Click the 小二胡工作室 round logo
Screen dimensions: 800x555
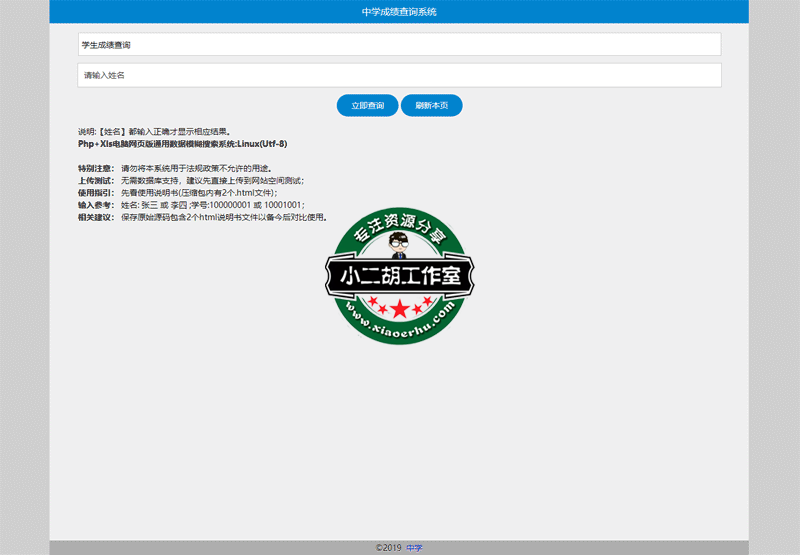[x=400, y=276]
